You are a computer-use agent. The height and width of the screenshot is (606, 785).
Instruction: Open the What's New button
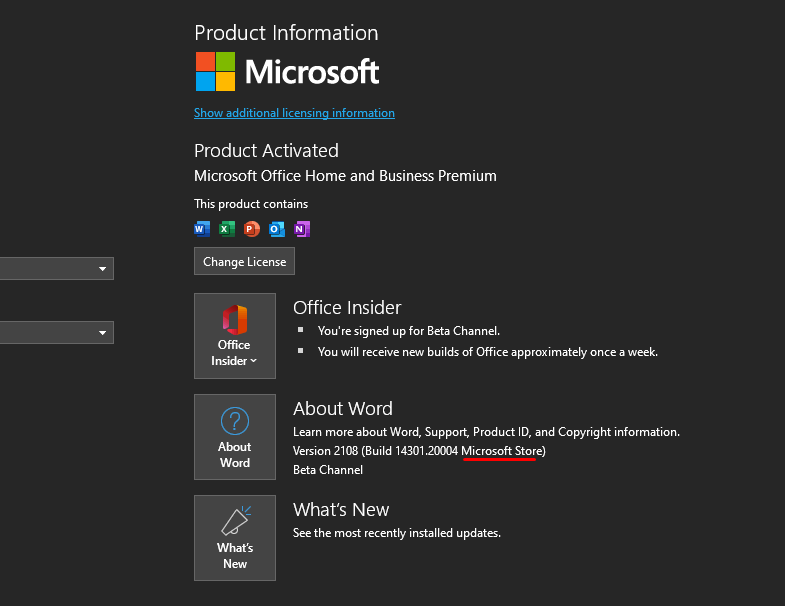pos(235,538)
